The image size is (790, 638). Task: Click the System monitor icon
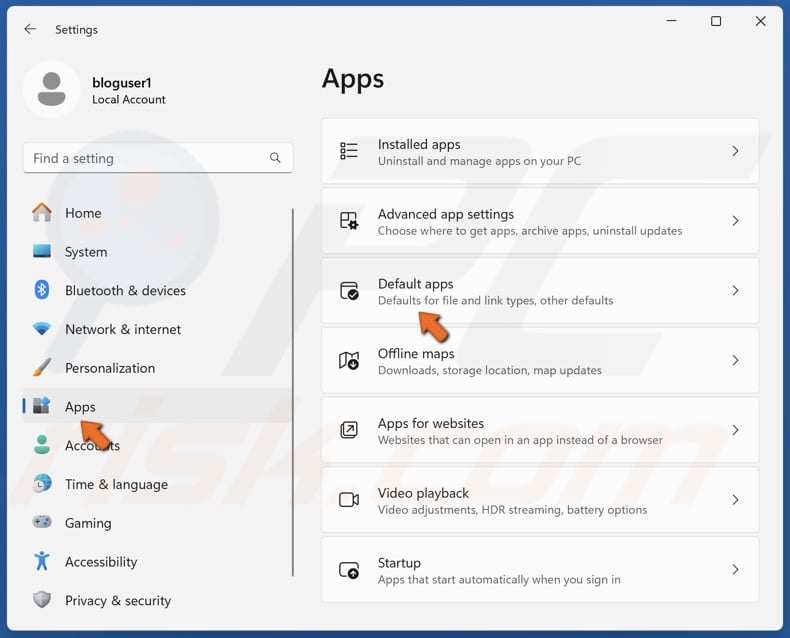pos(42,251)
